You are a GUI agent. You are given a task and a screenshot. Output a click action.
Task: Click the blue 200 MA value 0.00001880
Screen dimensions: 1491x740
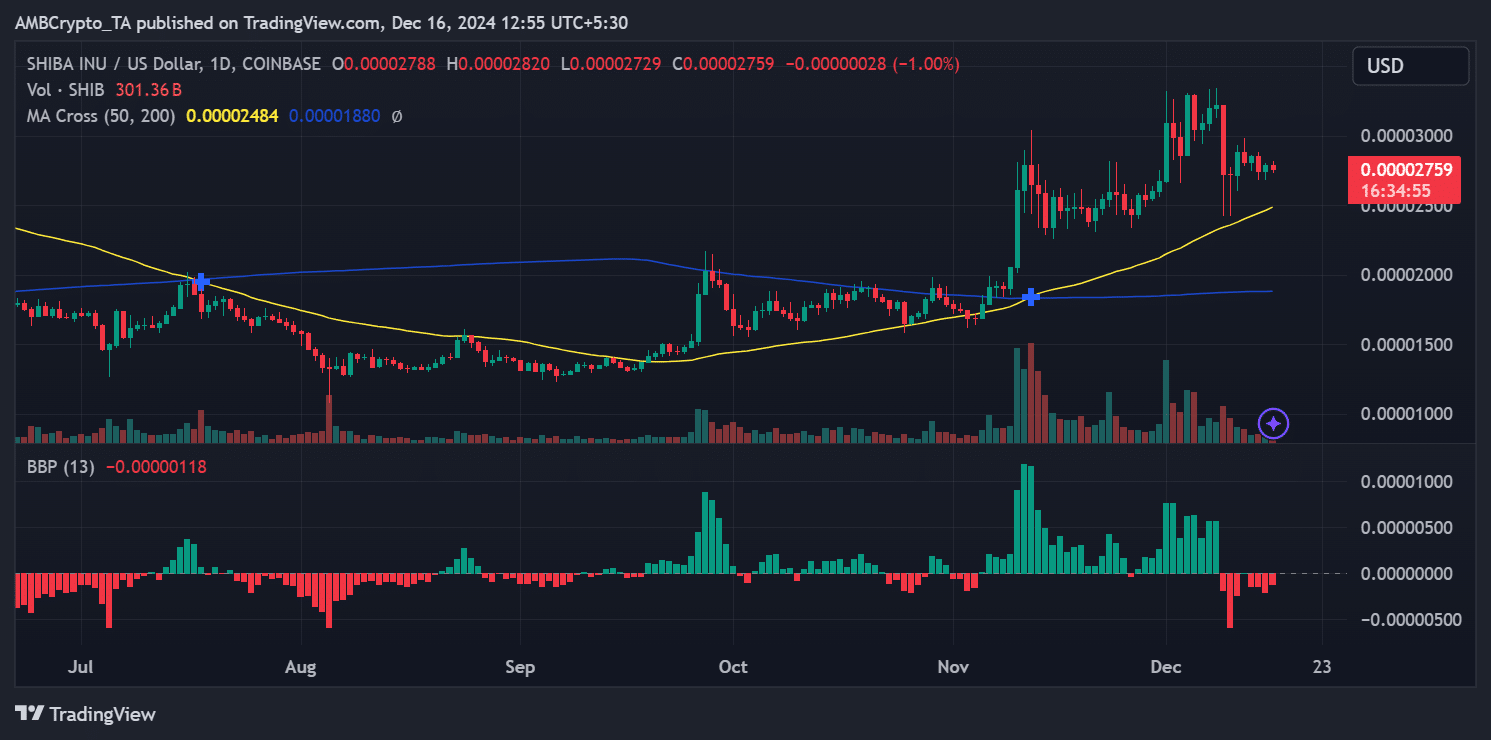click(x=334, y=116)
